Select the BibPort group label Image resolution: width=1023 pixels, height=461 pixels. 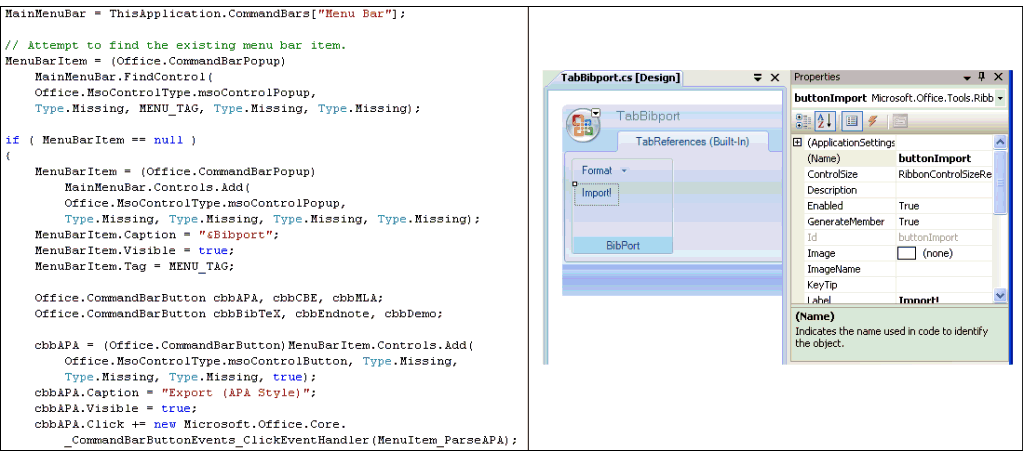(x=622, y=245)
